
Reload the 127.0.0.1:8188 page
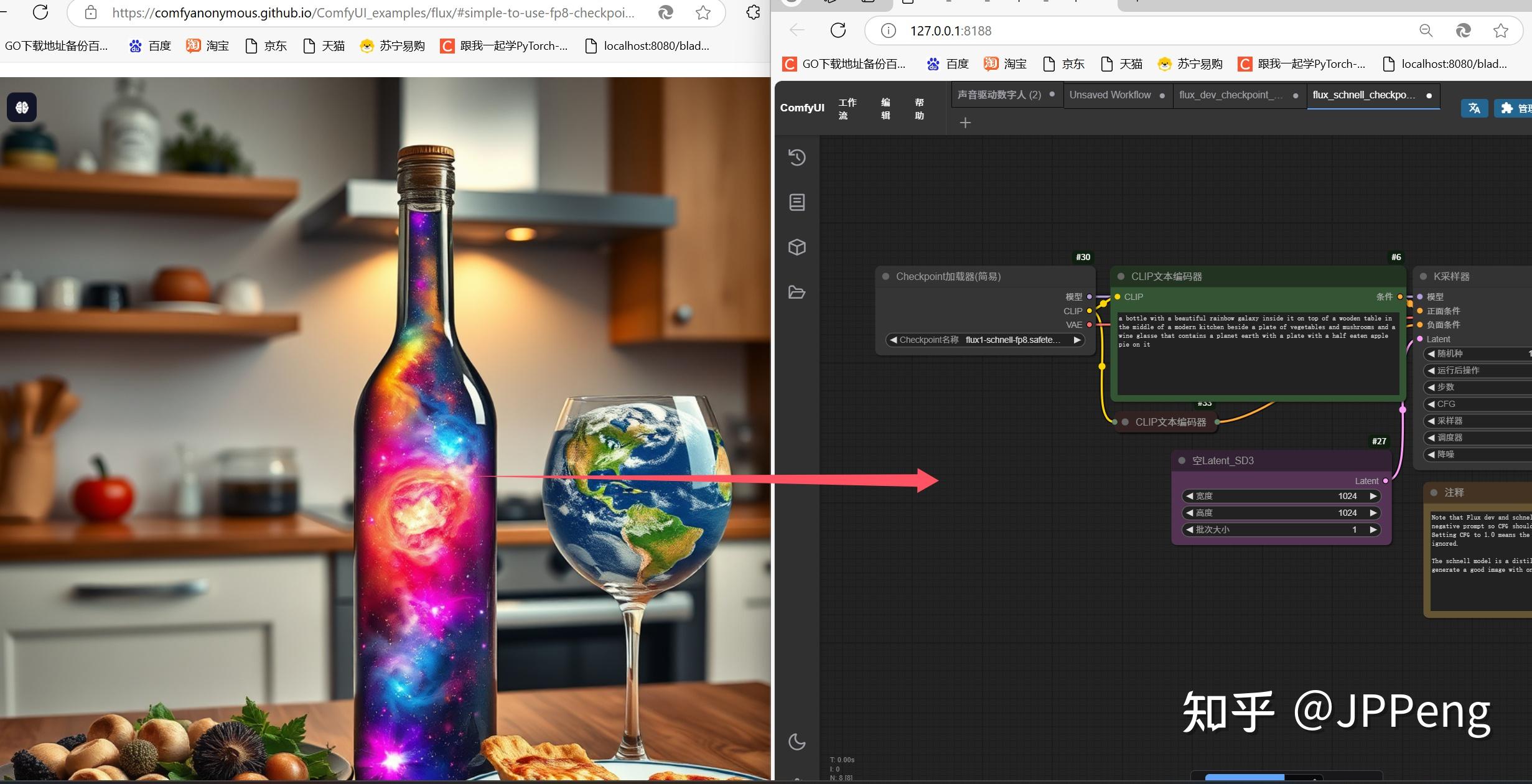tap(838, 30)
